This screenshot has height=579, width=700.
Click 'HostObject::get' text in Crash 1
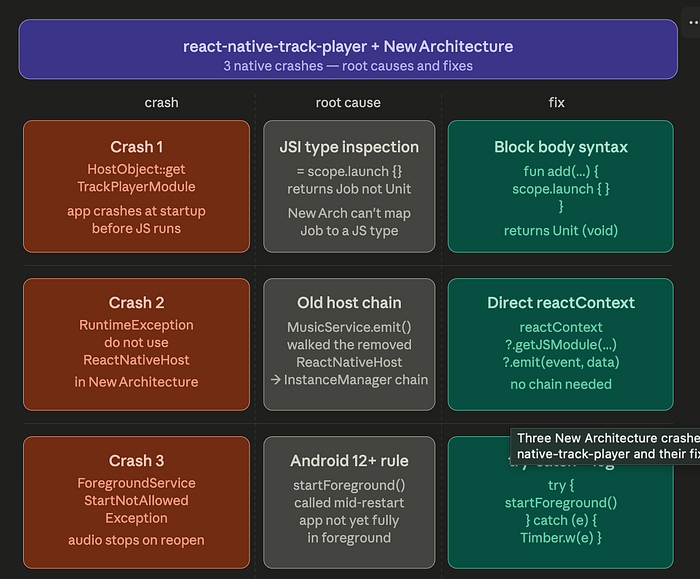136,169
